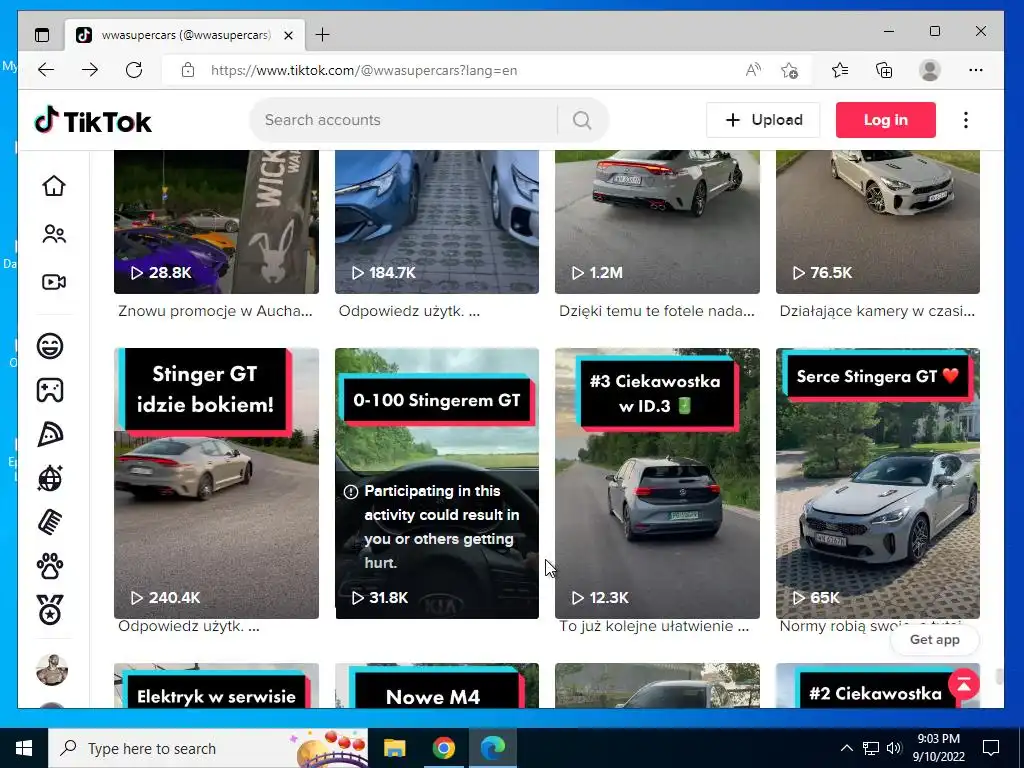Open Read aloud icon in address bar
The width and height of the screenshot is (1024, 768).
pos(753,70)
